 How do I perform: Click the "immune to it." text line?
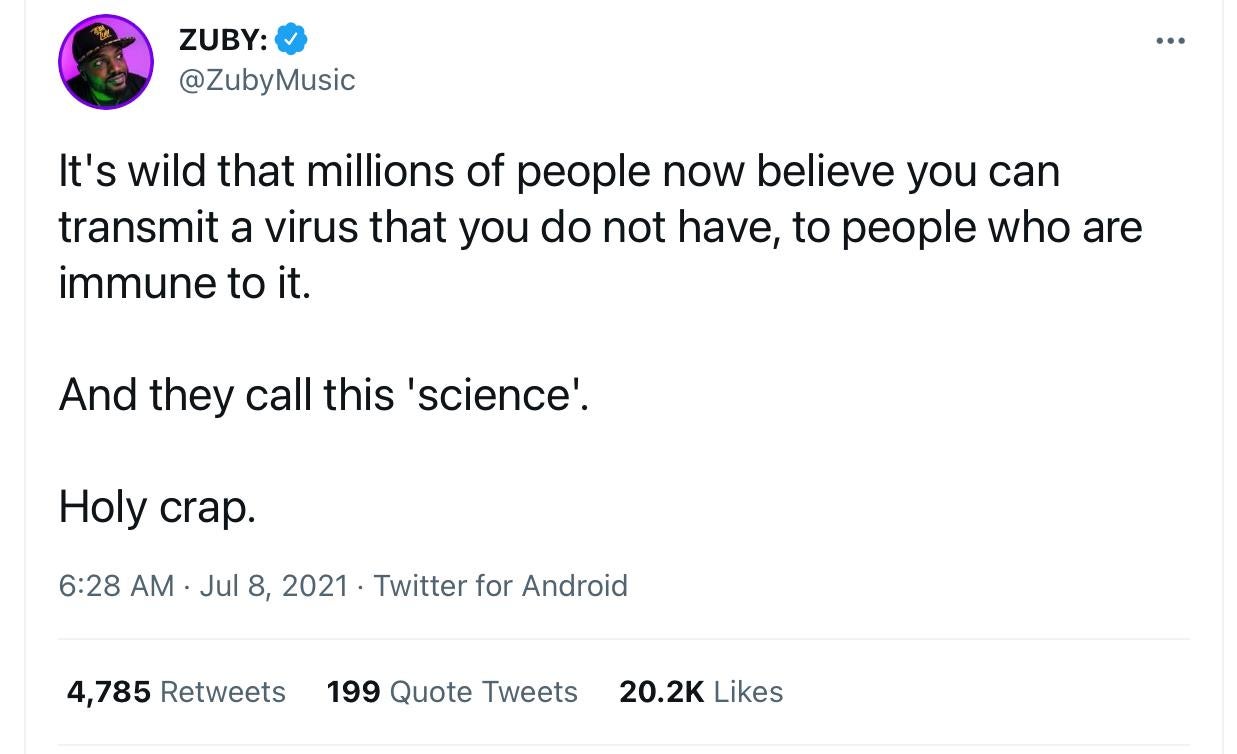click(x=186, y=283)
